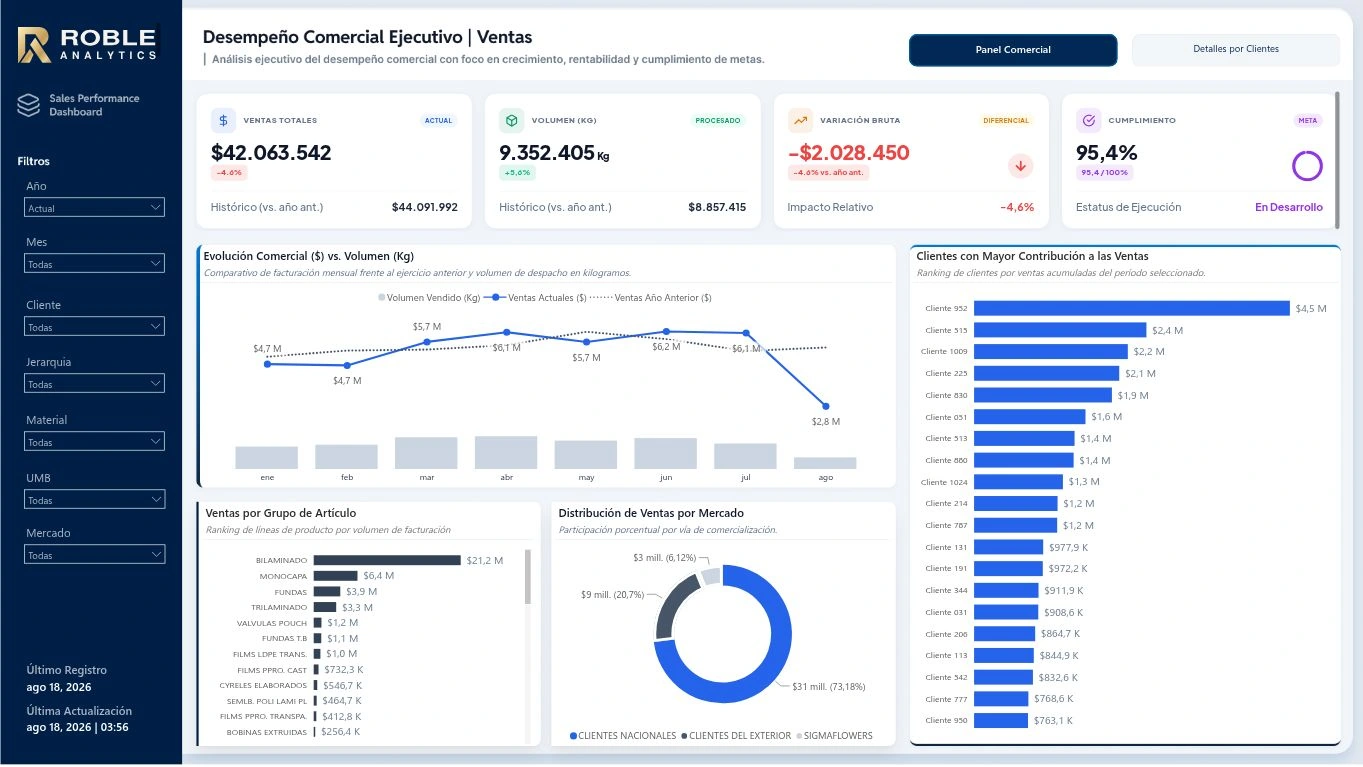Click the Cliente 952 bar
The width and height of the screenshot is (1363, 767).
(1132, 308)
